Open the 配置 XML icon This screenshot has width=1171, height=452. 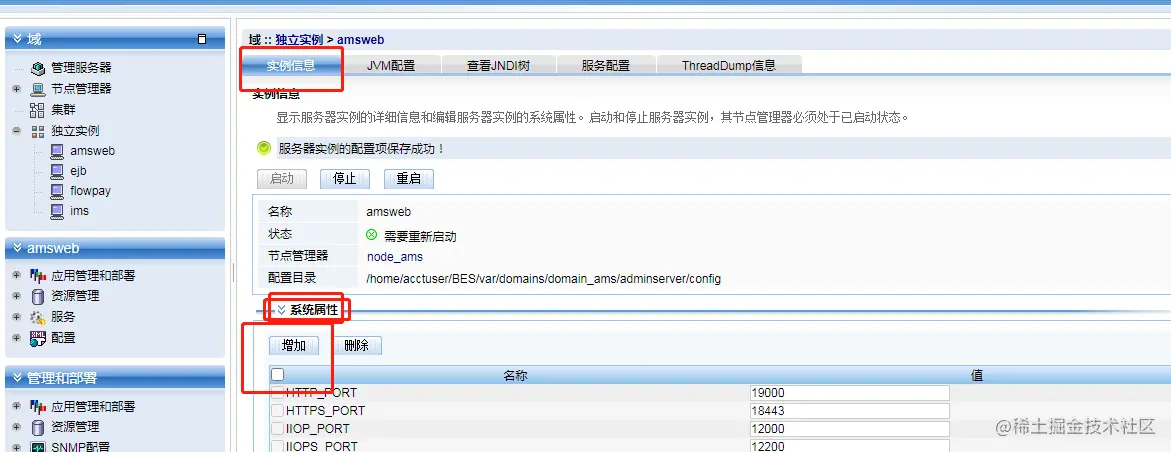[x=37, y=338]
